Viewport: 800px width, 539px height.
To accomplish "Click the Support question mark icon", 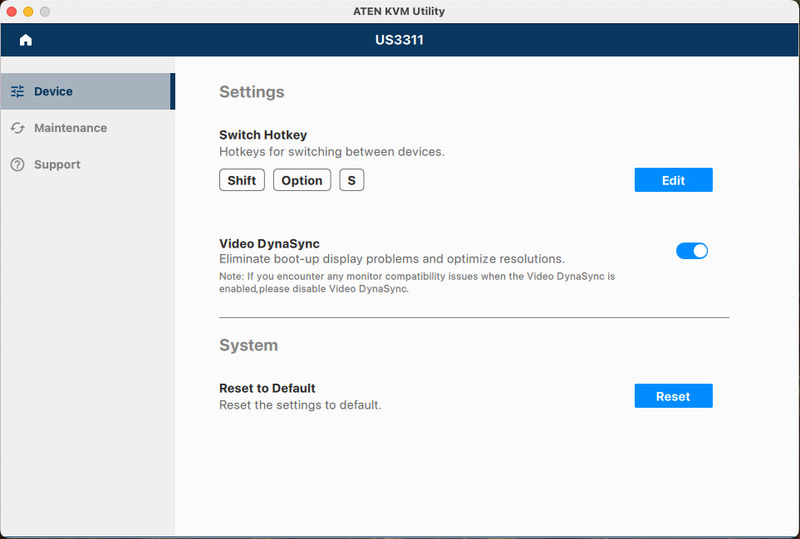I will click(17, 164).
